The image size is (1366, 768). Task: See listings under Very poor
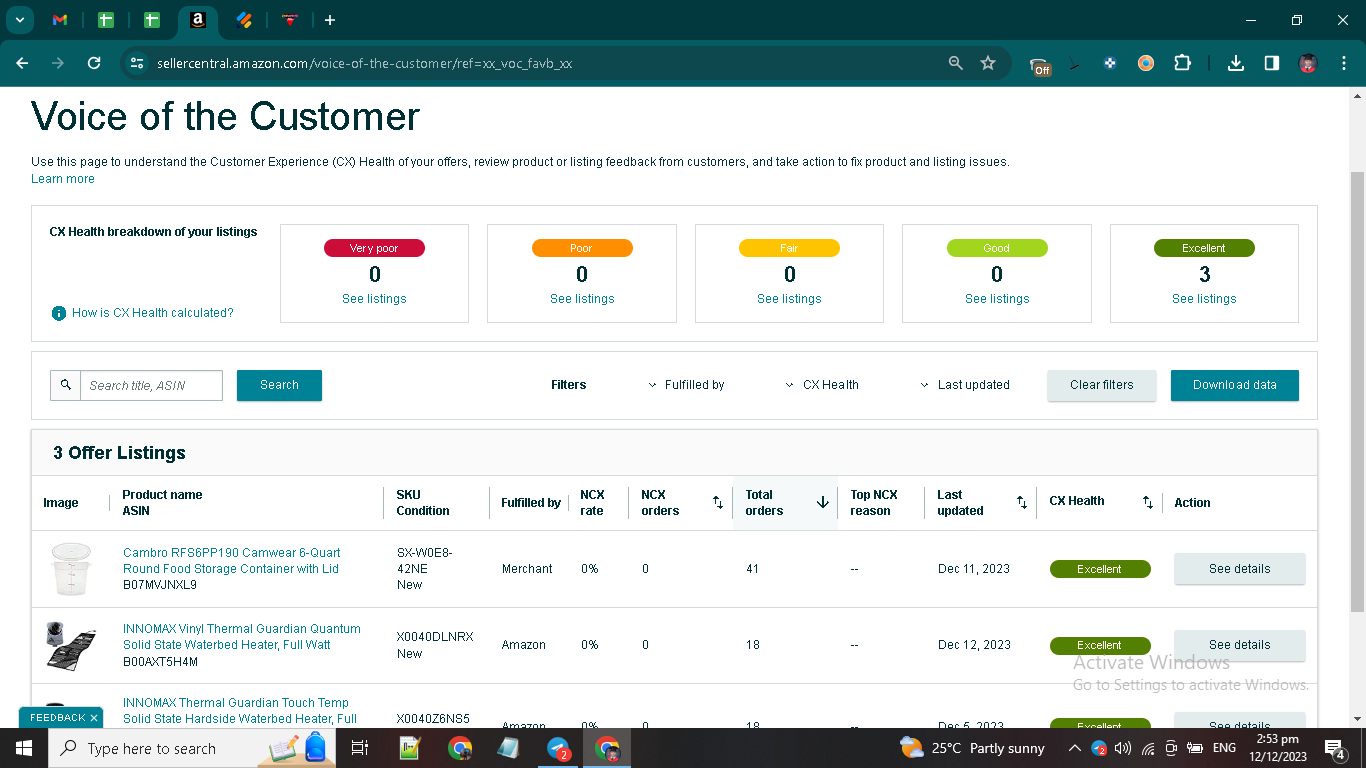[374, 299]
